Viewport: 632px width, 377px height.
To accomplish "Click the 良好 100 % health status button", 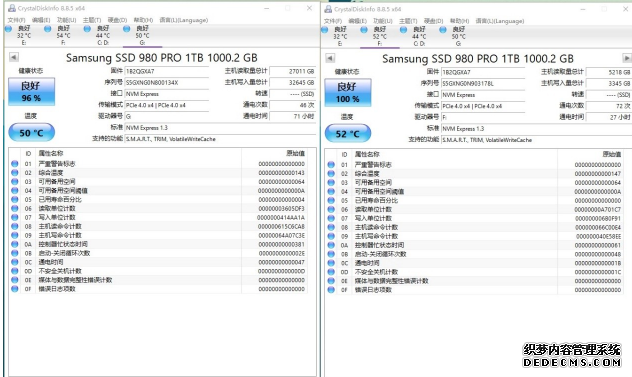I will point(348,92).
